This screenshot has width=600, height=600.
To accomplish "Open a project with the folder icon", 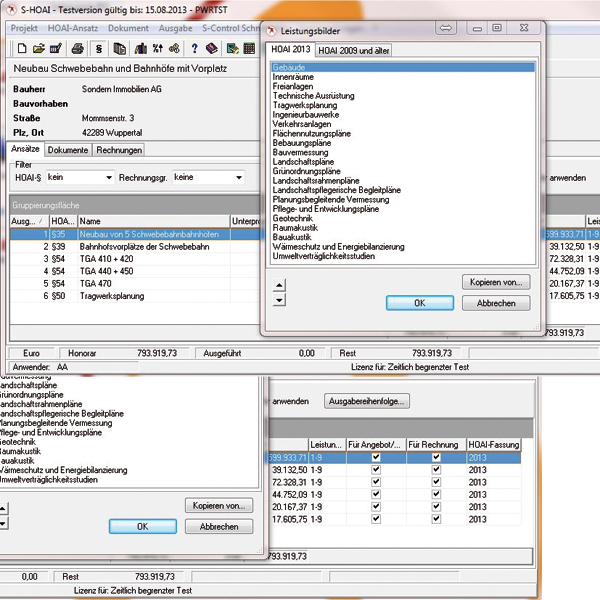I will (x=38, y=48).
